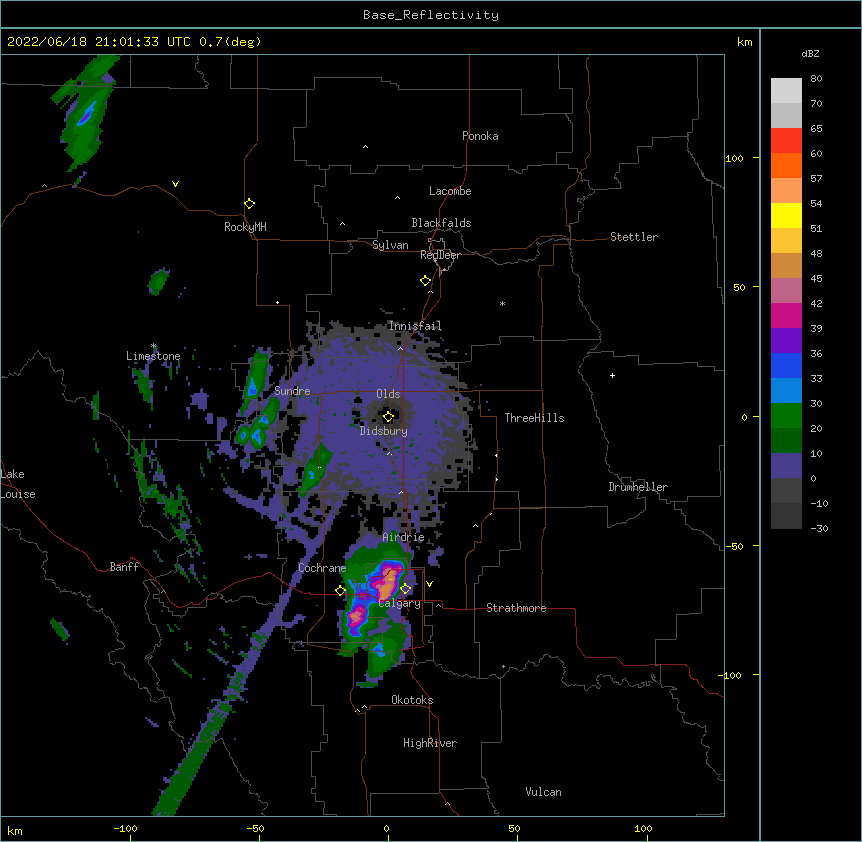This screenshot has width=862, height=842.
Task: Click the yellow diamond marker east of Calgary storm
Action: coord(405,589)
